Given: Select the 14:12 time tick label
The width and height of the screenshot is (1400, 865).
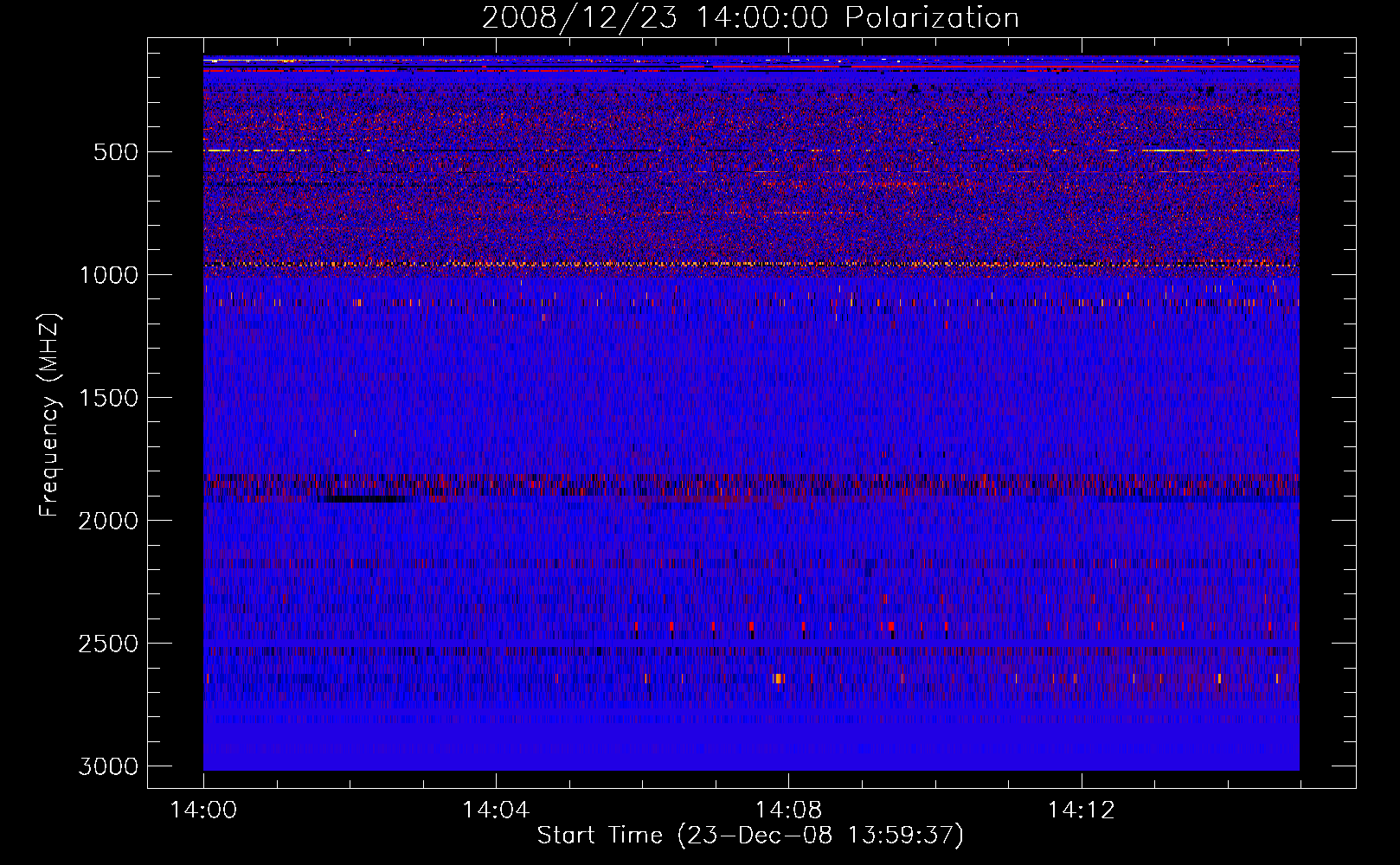Looking at the screenshot, I should [1081, 811].
